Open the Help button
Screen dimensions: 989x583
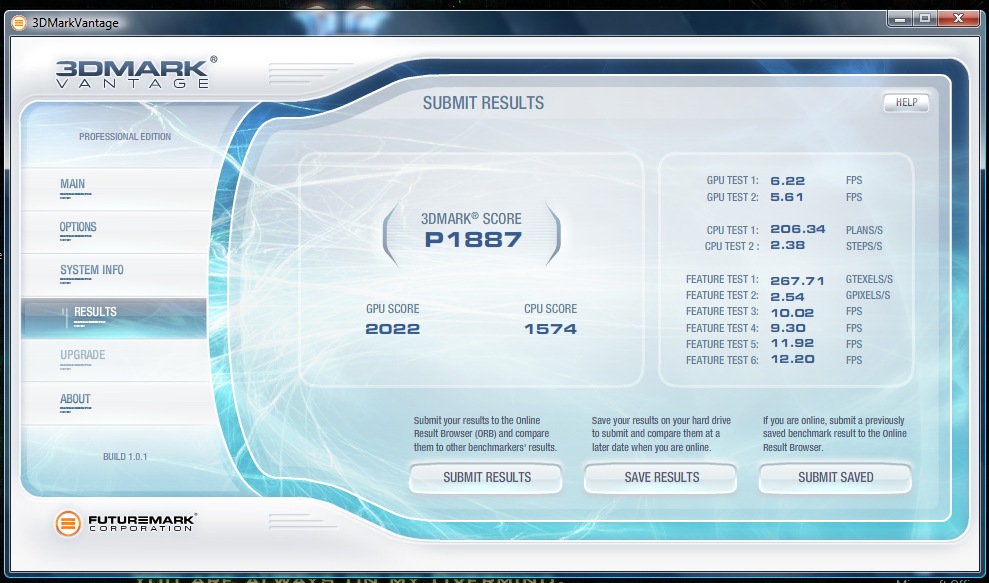[906, 103]
